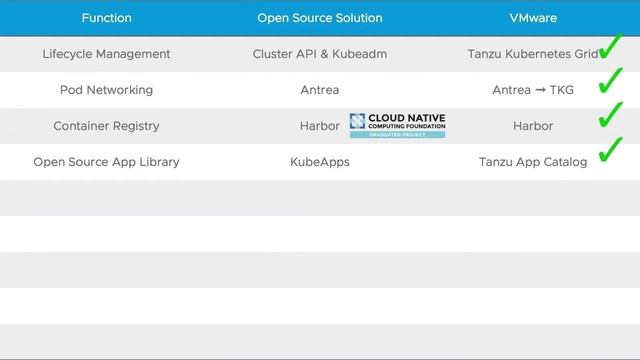Click the green checkmark beside VMware Harbor
The width and height of the screenshot is (640, 360).
pos(611,115)
